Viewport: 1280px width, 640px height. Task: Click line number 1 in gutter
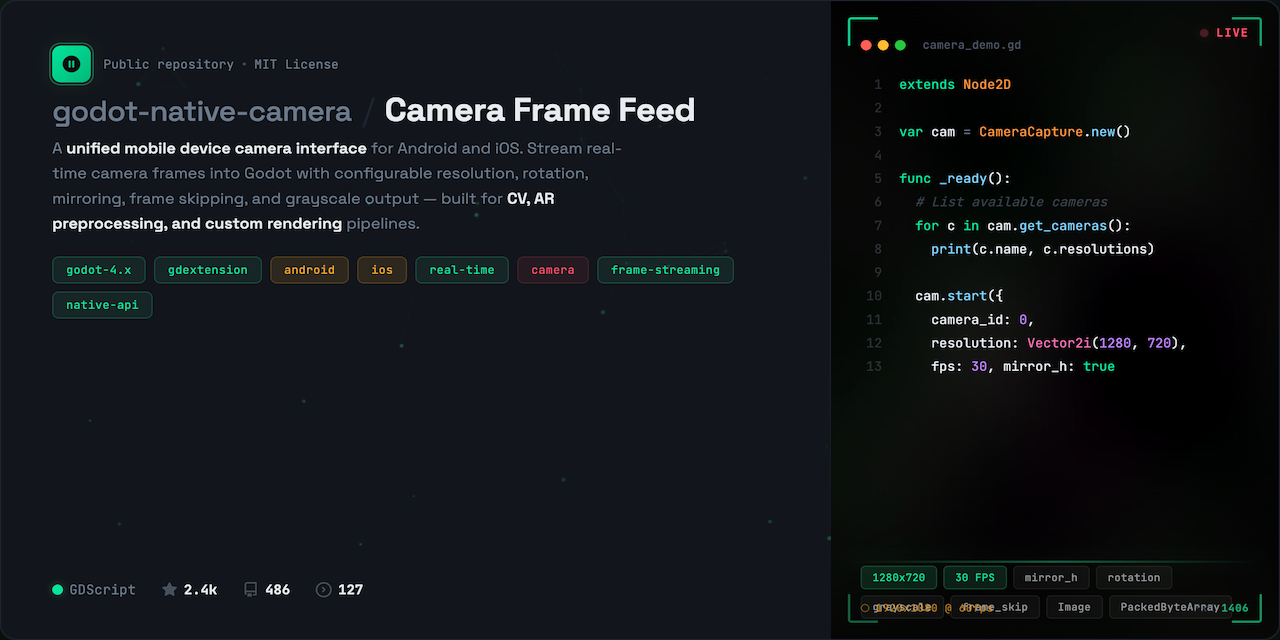(878, 85)
